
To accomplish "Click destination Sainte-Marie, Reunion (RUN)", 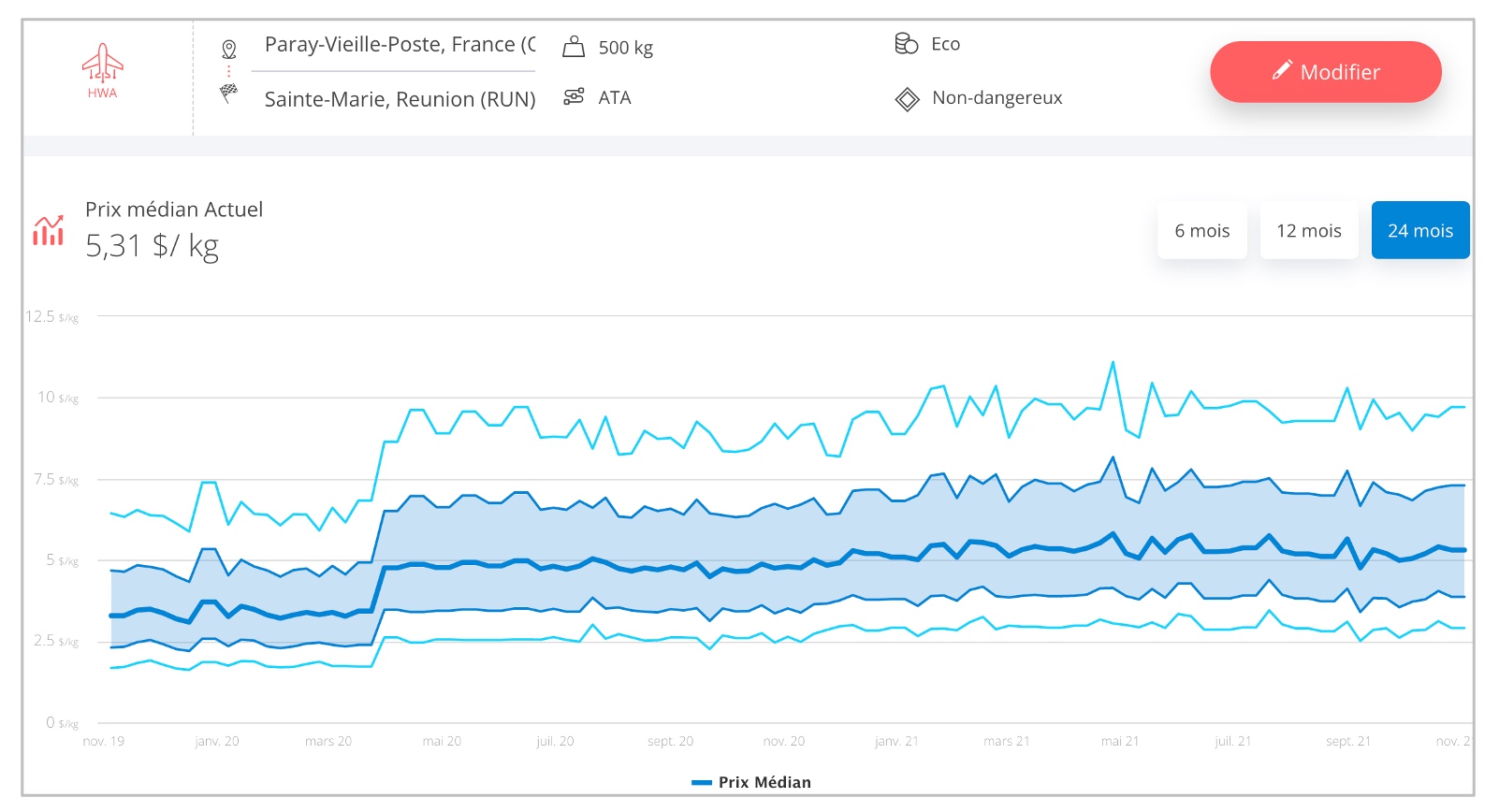I will (x=400, y=99).
